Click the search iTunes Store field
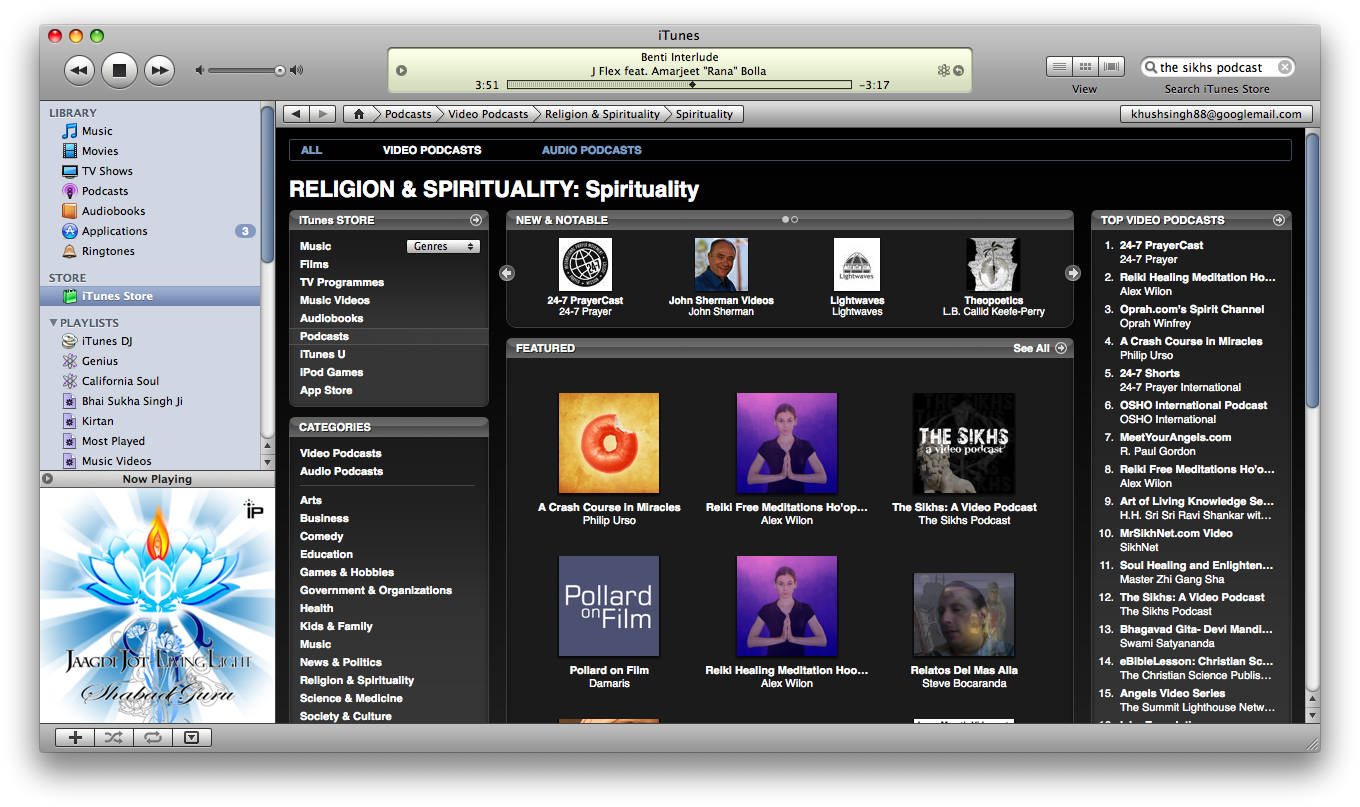This screenshot has height=807, width=1360. coord(1216,67)
